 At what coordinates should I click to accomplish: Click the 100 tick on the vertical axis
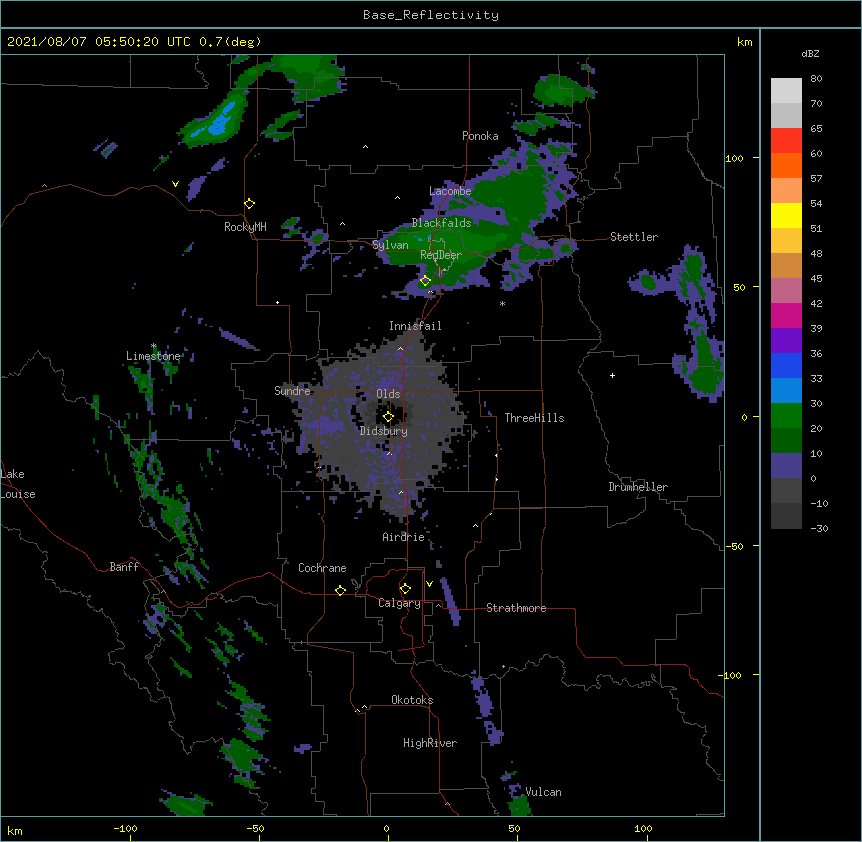734,158
